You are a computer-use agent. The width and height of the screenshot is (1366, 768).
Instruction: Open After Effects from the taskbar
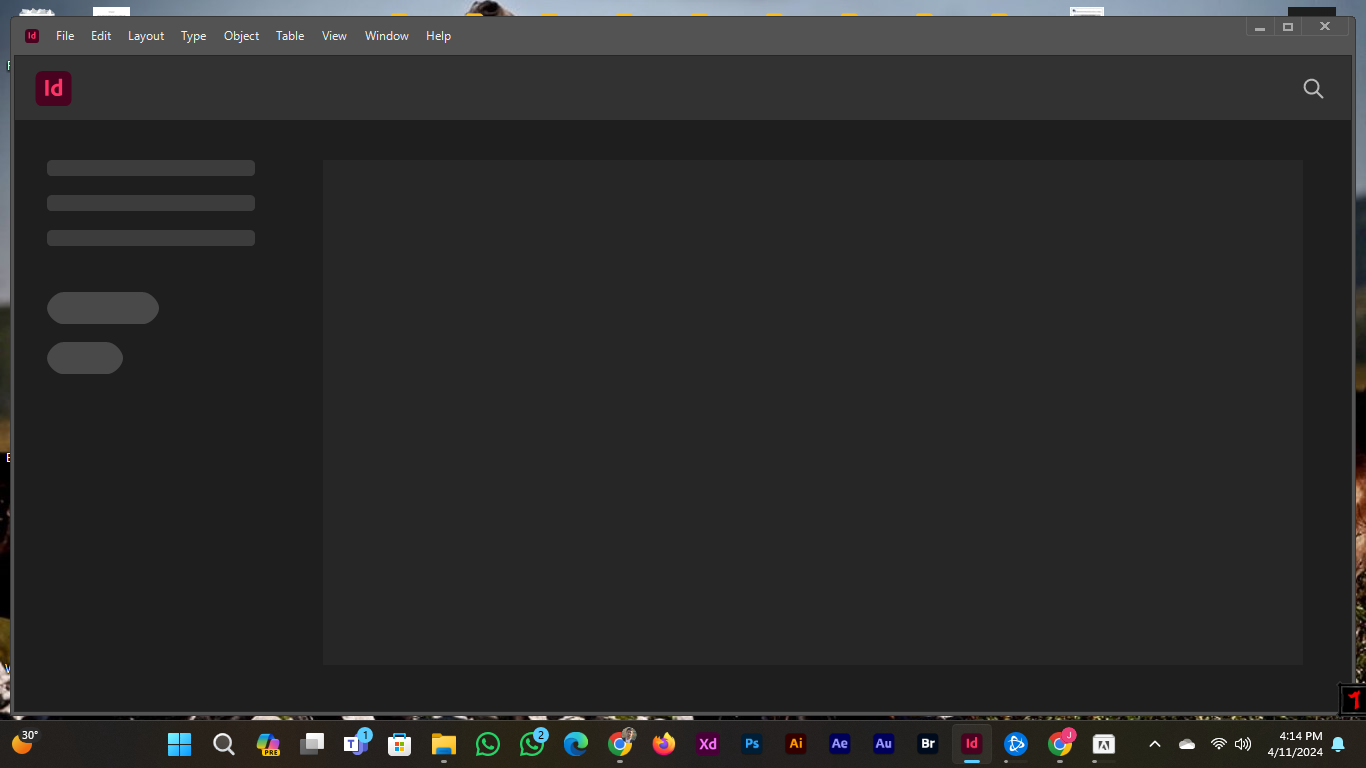[839, 744]
